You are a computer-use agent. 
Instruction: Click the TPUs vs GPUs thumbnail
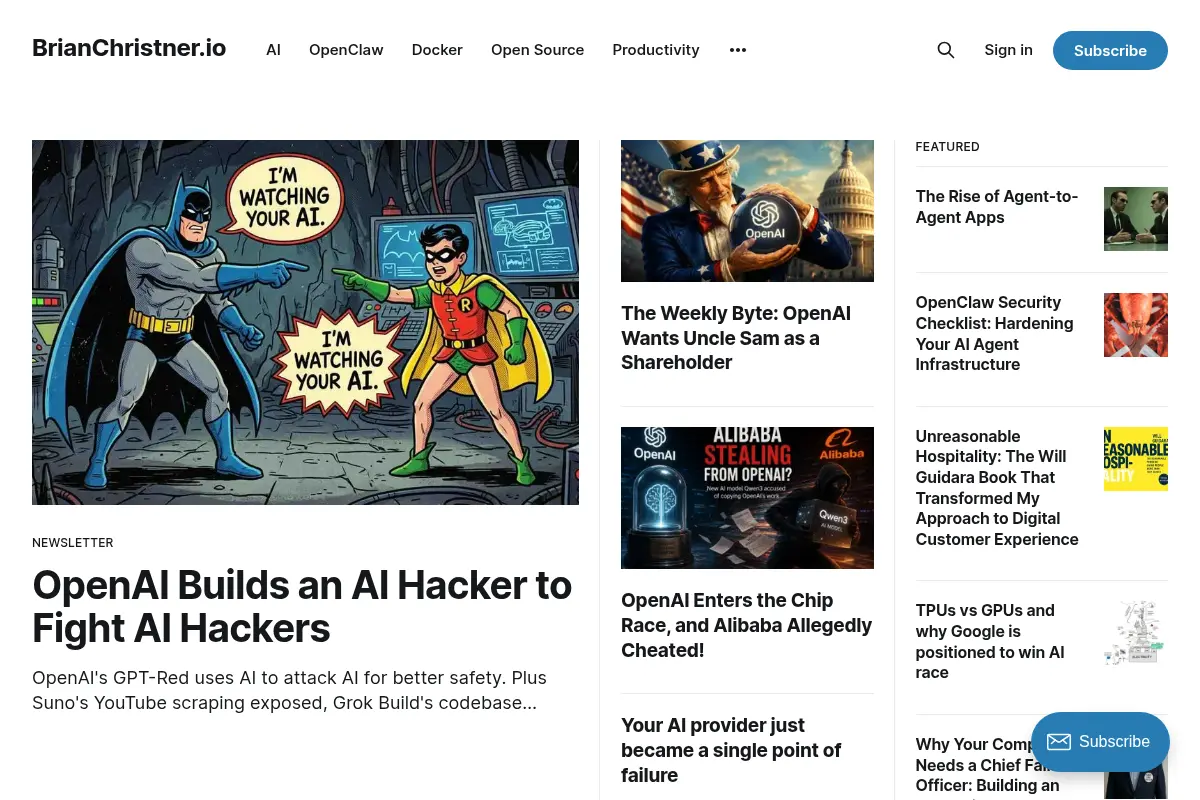[x=1136, y=633]
